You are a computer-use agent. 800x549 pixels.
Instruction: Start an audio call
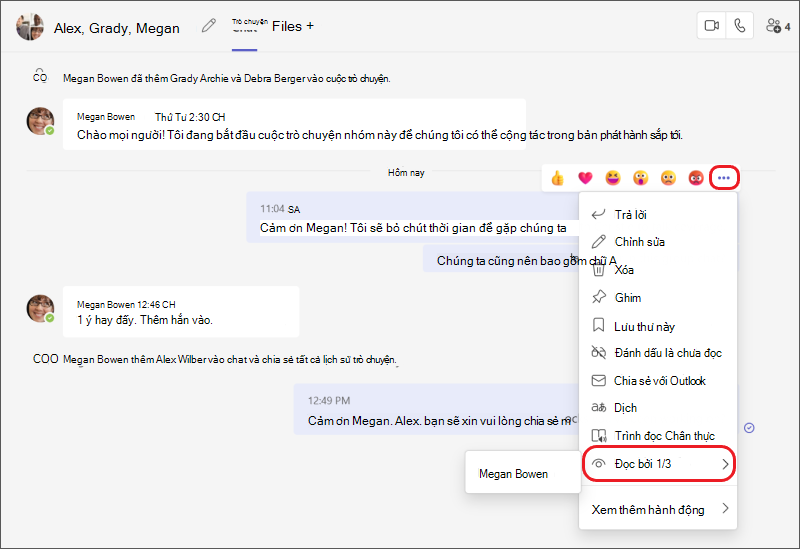click(739, 26)
